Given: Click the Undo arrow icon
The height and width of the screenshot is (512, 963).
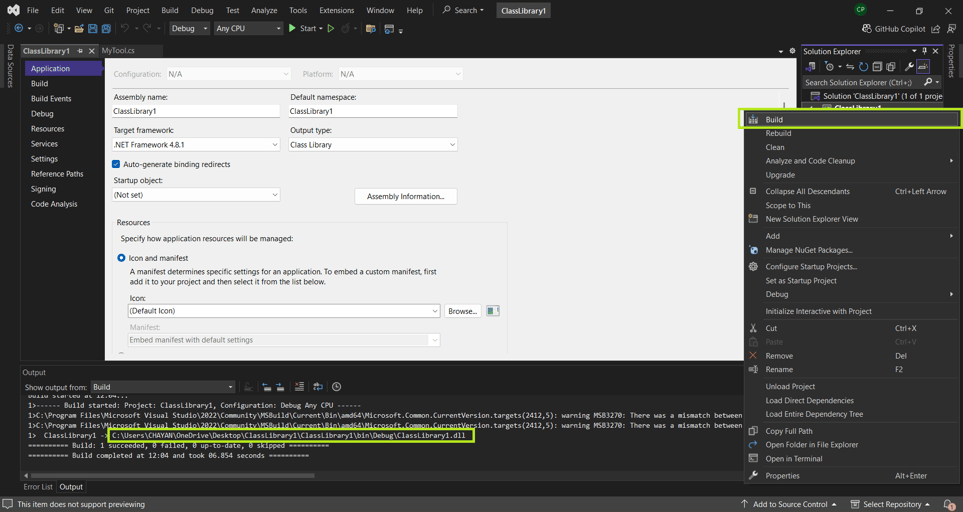Looking at the screenshot, I should point(125,28).
